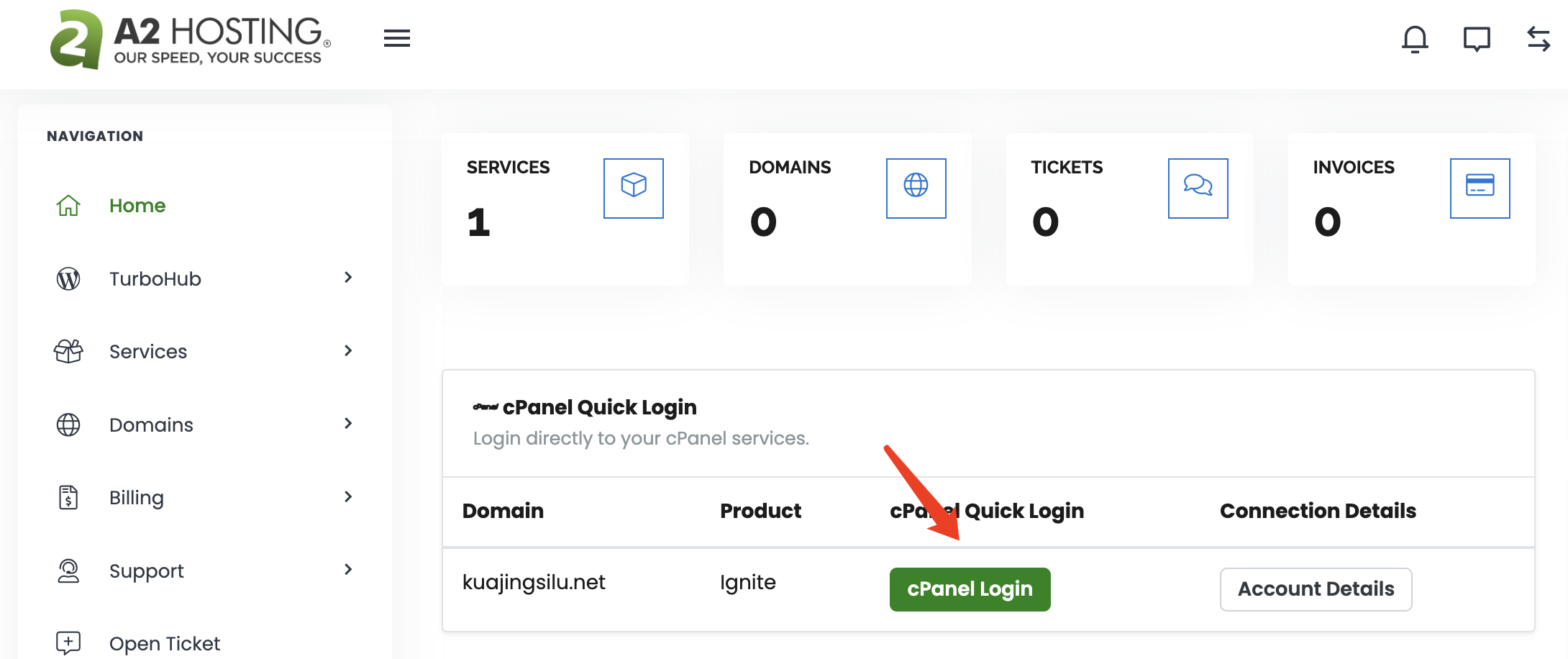Click the Connection Details column header
This screenshot has width=1568, height=659.
point(1318,511)
